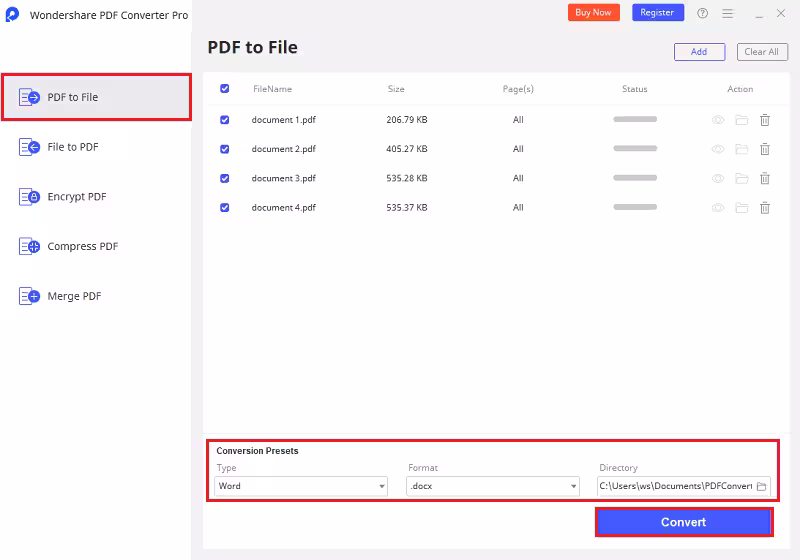Screen dimensions: 800x560
Task: Click the Compress PDF sidebar icon
Action: (x=29, y=246)
